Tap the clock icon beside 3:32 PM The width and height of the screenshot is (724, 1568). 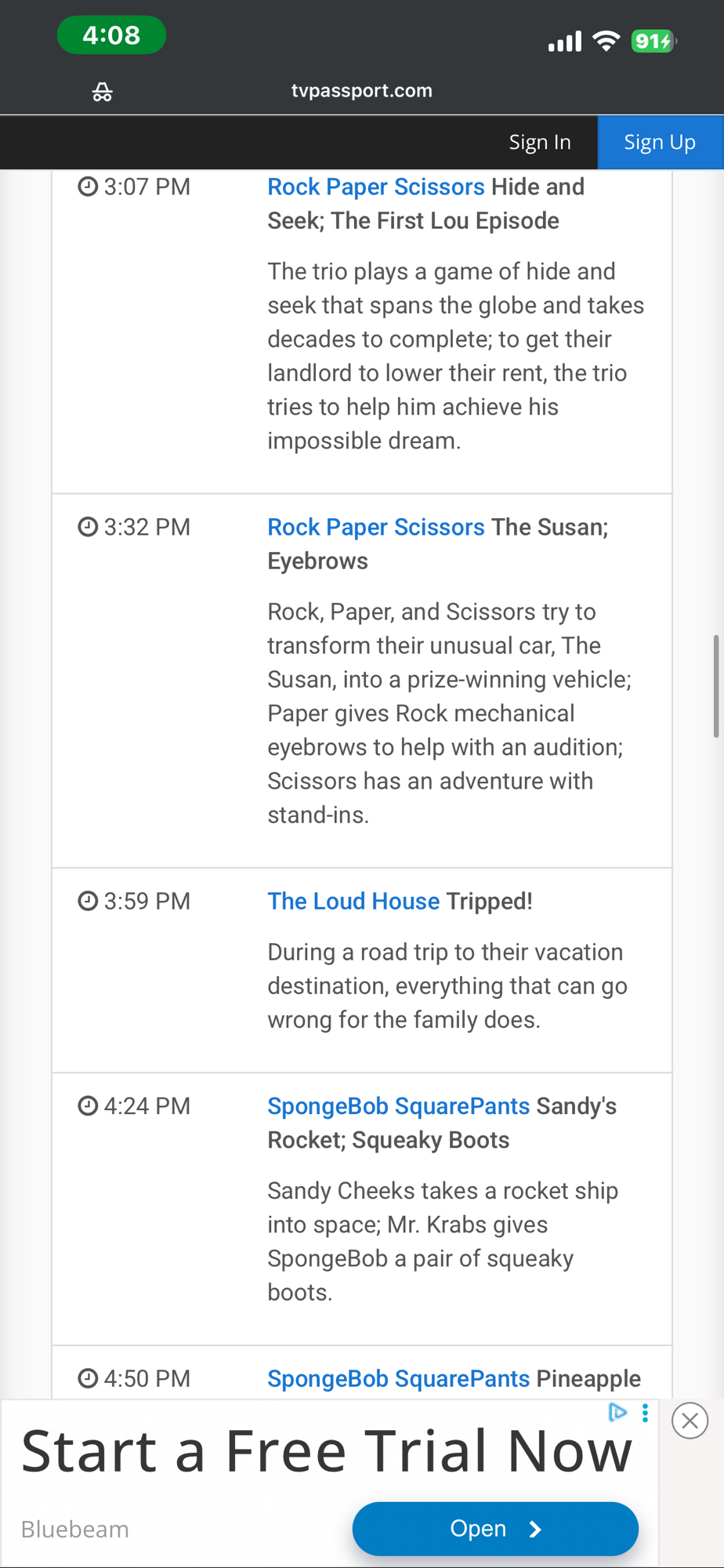(x=88, y=527)
